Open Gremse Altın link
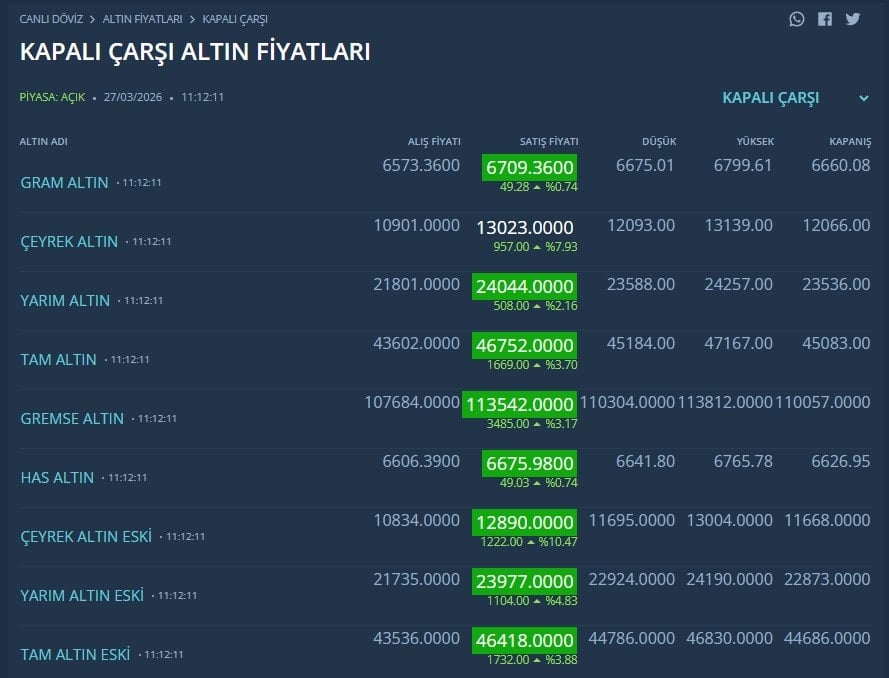Screen dimensions: 889x678 pos(72,419)
